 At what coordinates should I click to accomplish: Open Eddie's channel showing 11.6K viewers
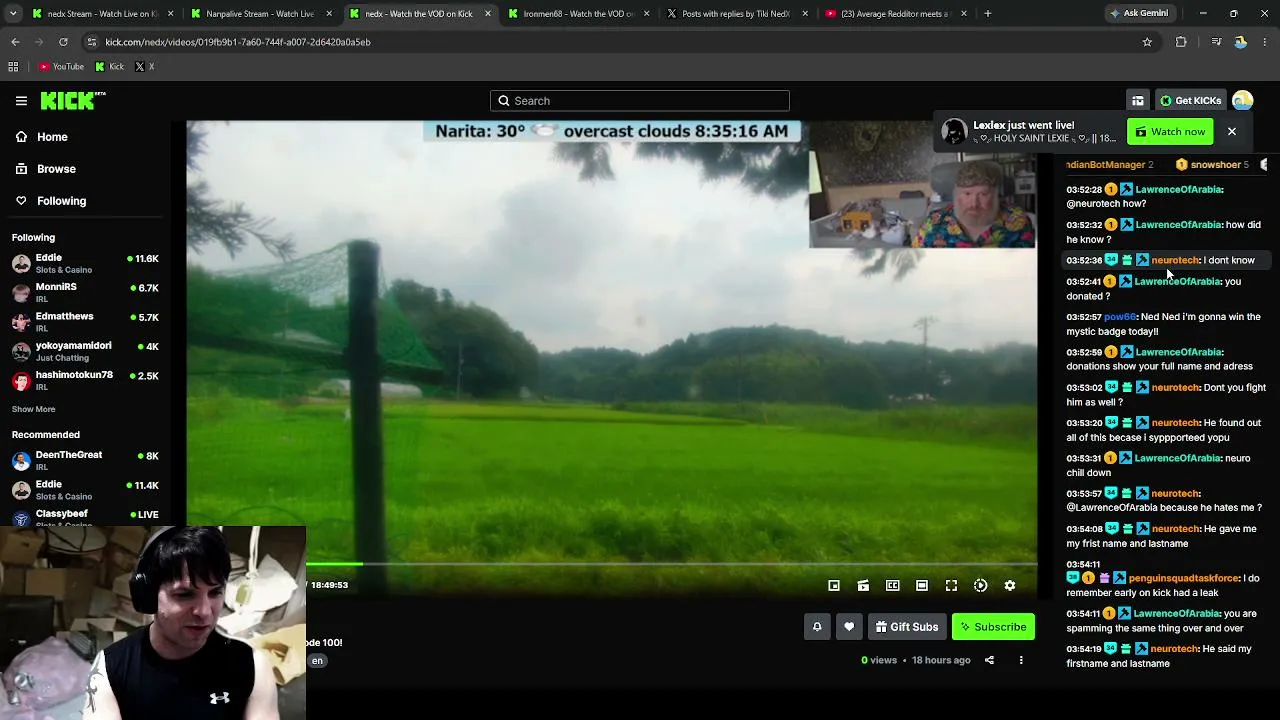click(x=85, y=264)
